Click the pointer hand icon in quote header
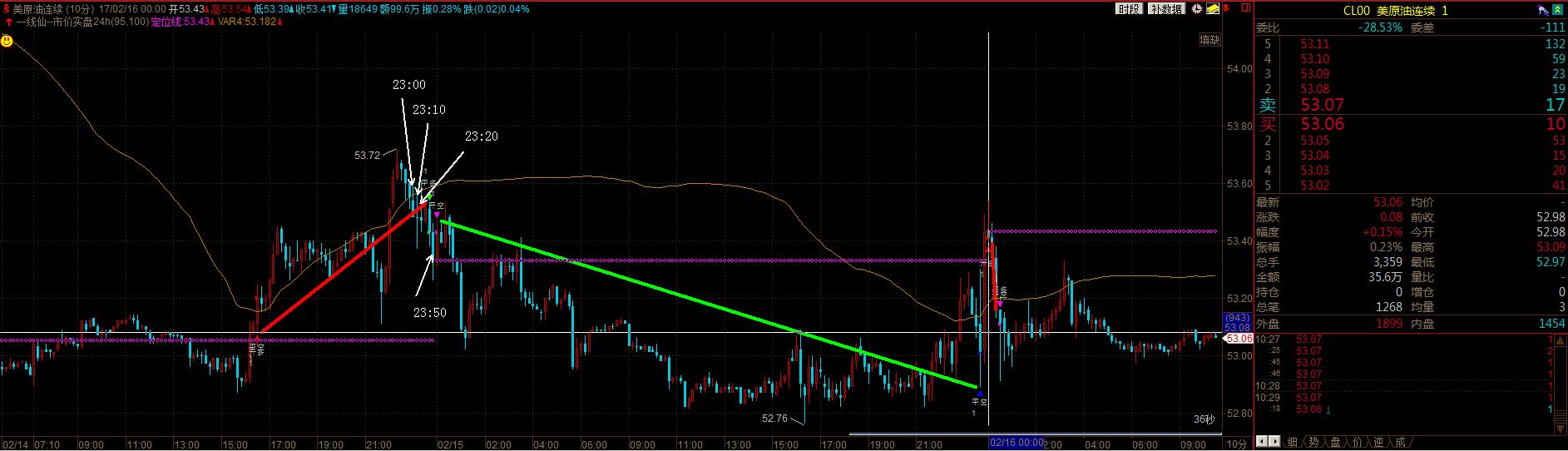The height and width of the screenshot is (451, 1568). pos(1543,10)
